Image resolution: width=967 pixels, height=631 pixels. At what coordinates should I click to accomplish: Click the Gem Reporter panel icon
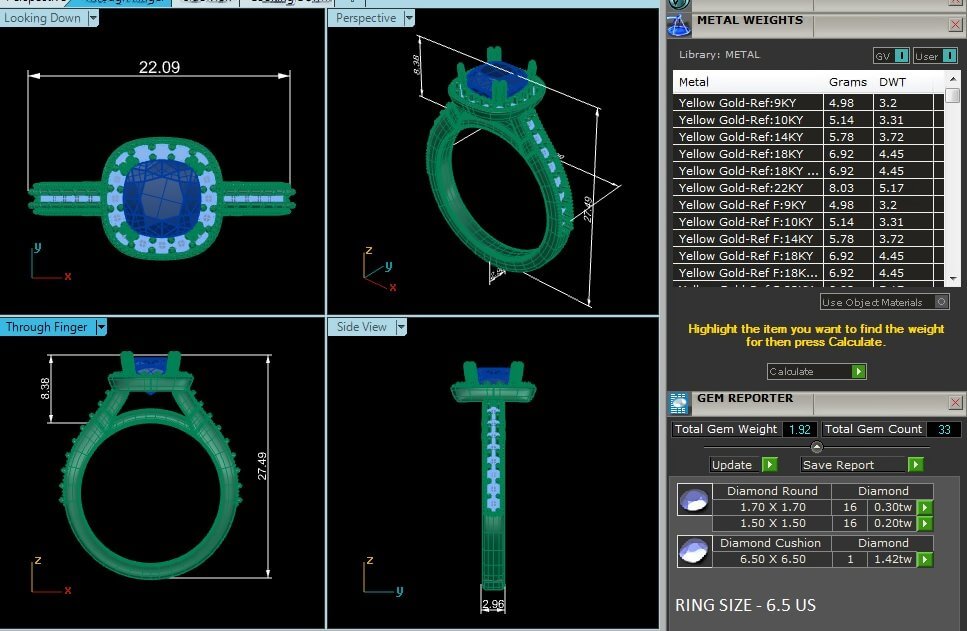(680, 403)
